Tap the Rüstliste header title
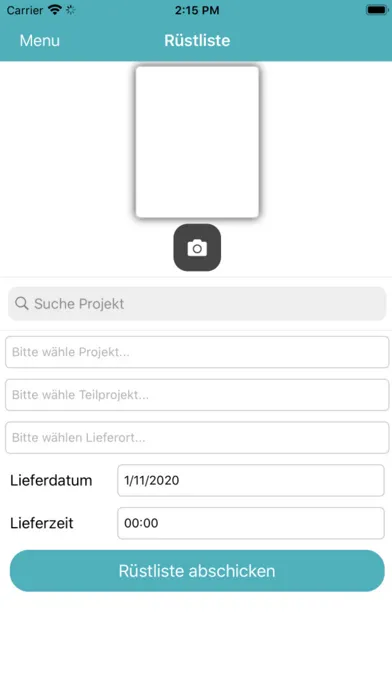 point(197,40)
